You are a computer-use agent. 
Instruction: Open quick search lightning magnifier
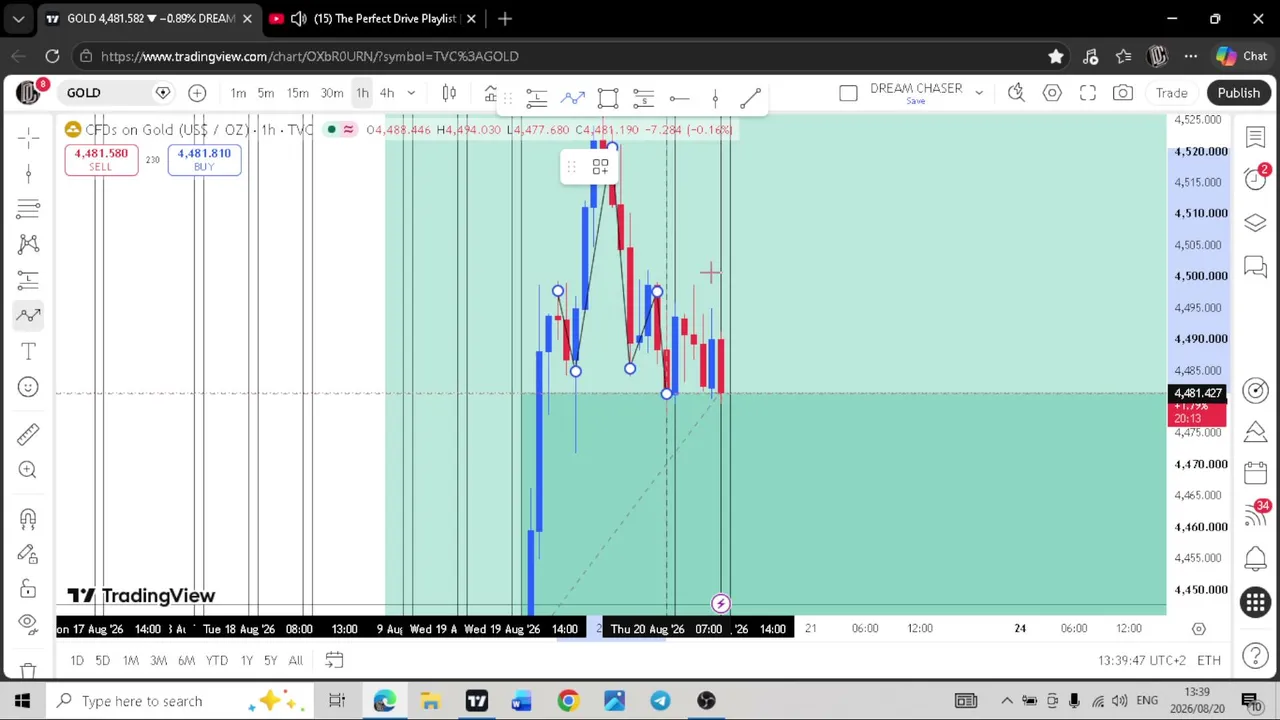(x=1016, y=93)
